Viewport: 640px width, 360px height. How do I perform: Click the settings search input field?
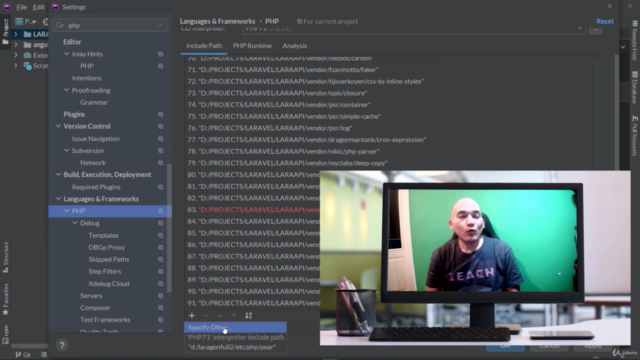(x=110, y=25)
